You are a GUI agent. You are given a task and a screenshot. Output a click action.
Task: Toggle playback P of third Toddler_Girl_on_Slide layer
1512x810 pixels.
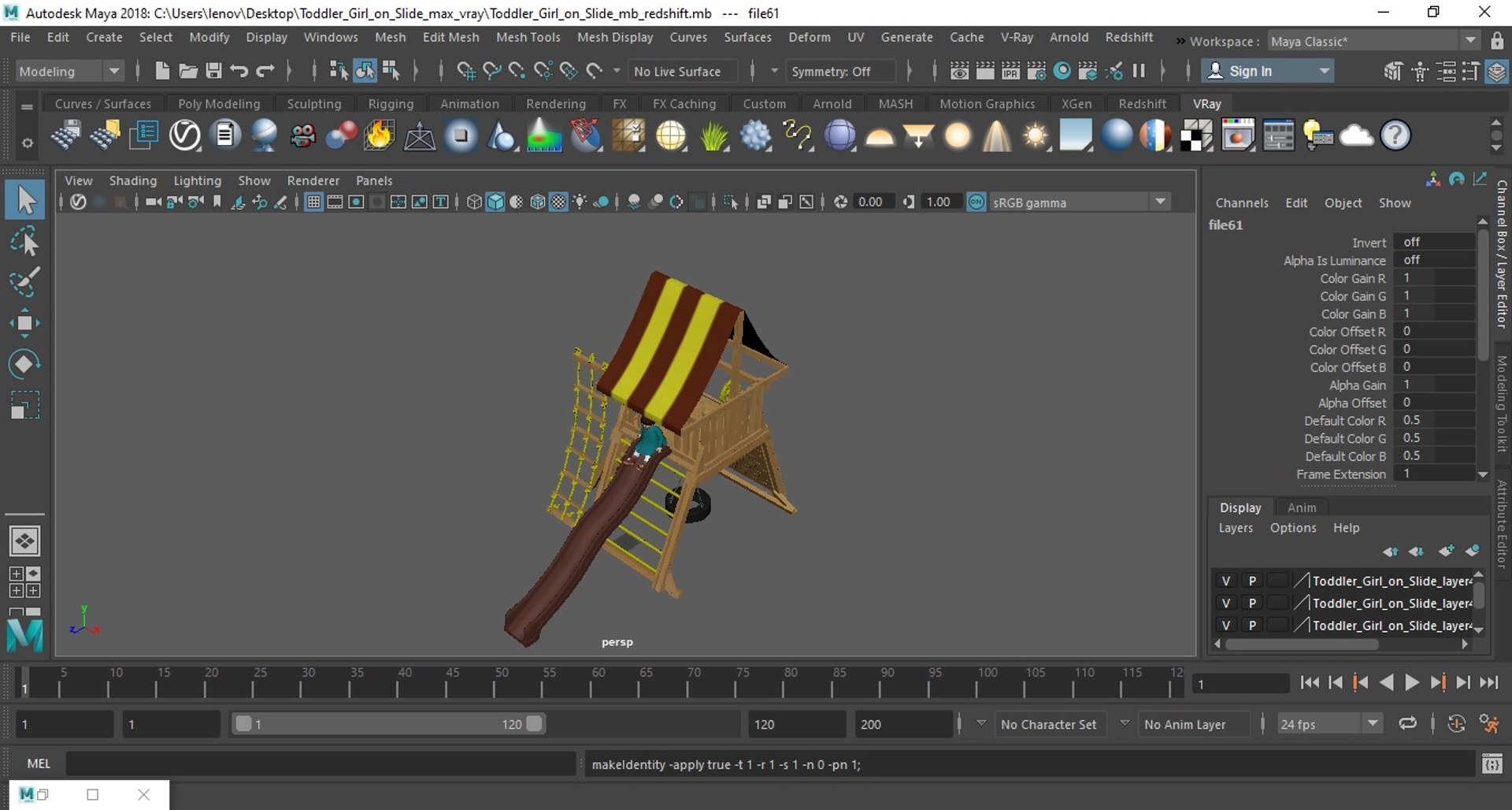click(1251, 625)
